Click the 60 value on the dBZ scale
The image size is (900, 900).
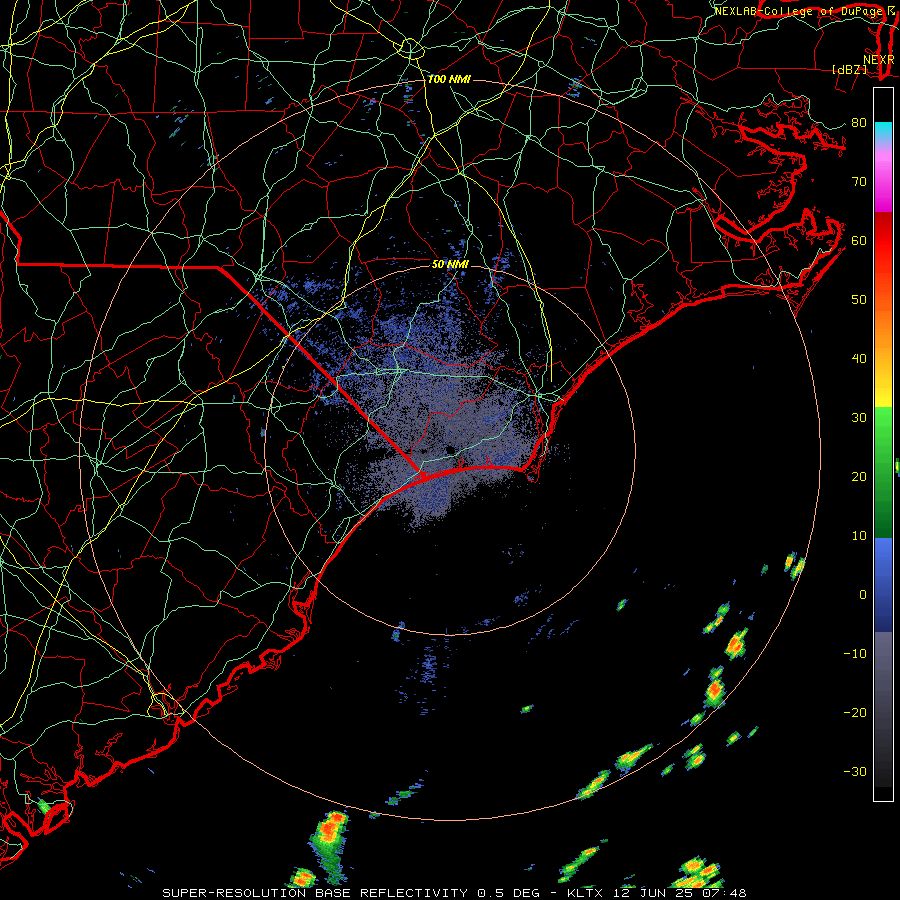(x=859, y=240)
